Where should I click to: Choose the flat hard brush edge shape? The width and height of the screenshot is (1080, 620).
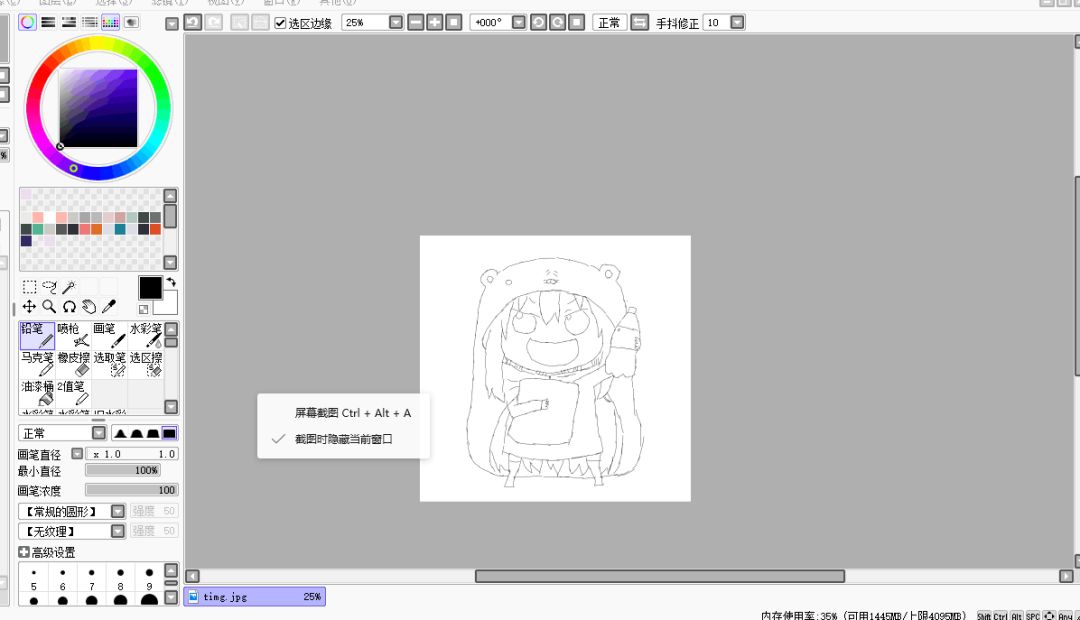point(169,433)
